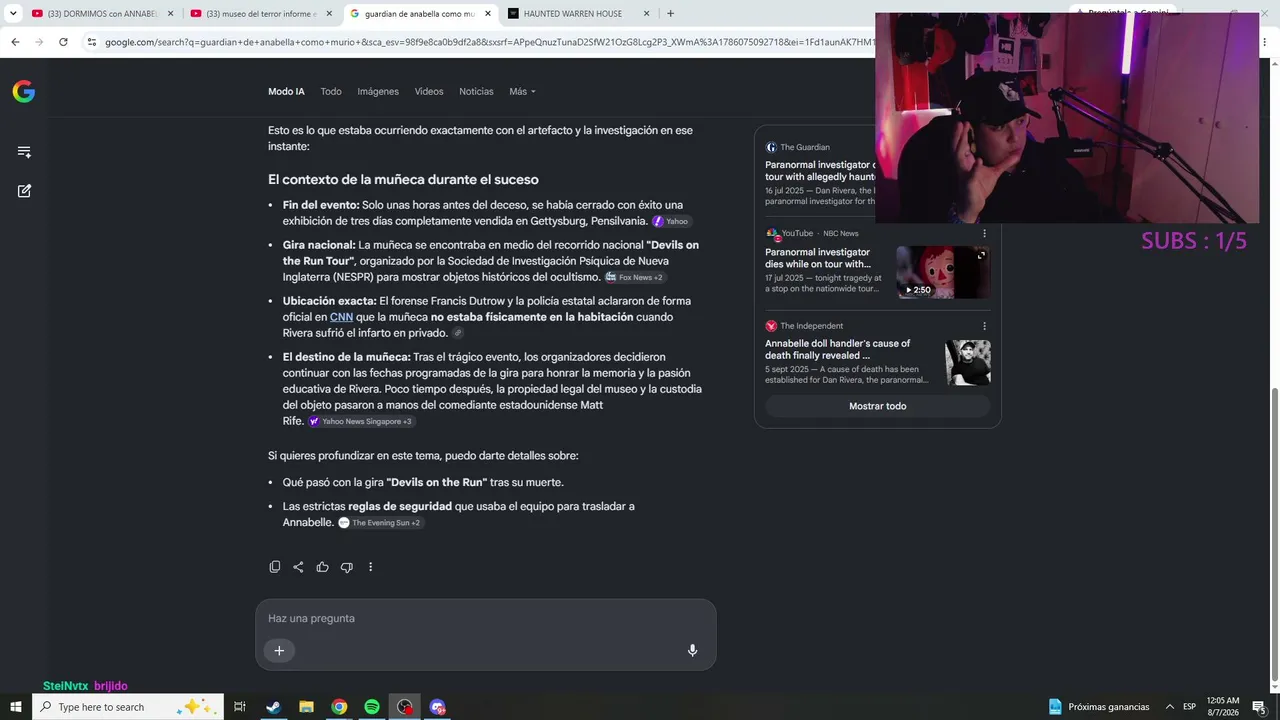Expand the browser tab search dropdown
The width and height of the screenshot is (1280, 720).
[x=13, y=14]
